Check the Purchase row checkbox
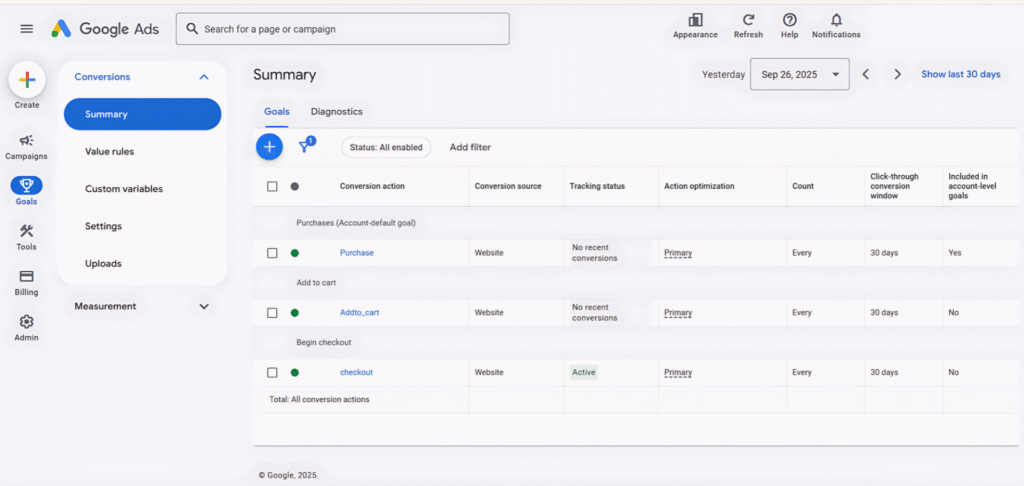 [272, 253]
